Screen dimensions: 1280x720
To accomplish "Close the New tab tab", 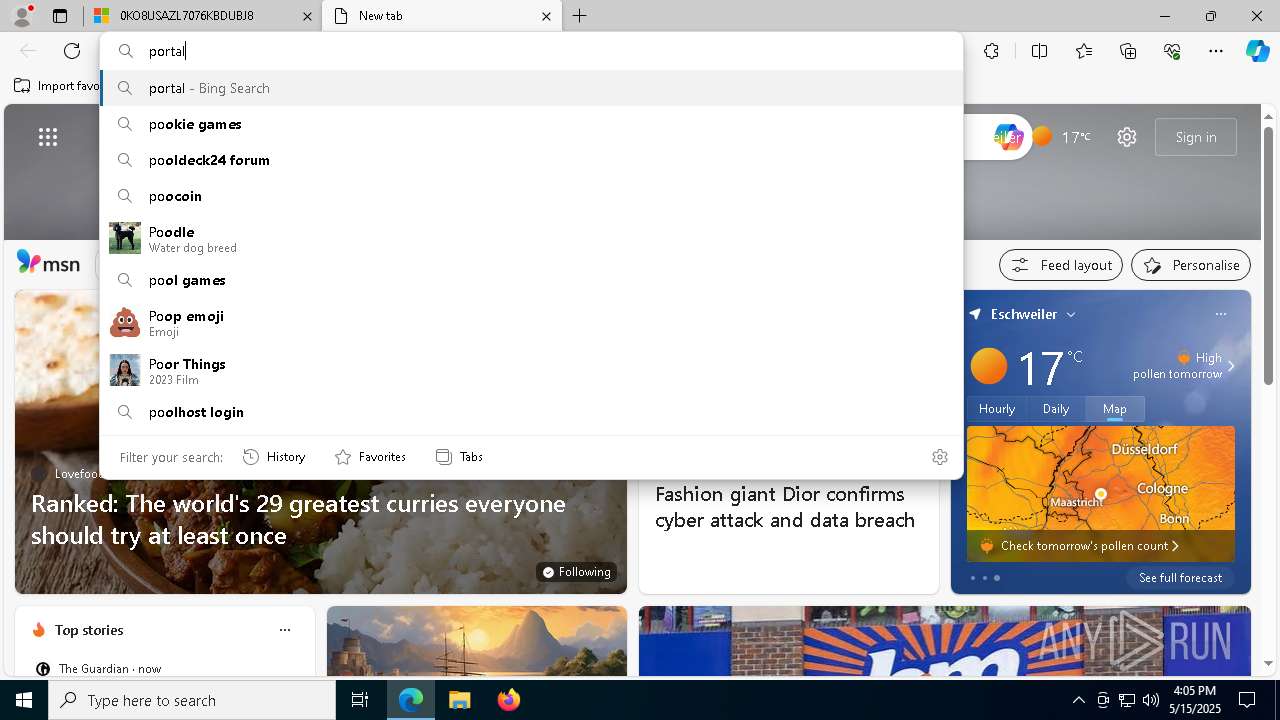I will coord(546,16).
